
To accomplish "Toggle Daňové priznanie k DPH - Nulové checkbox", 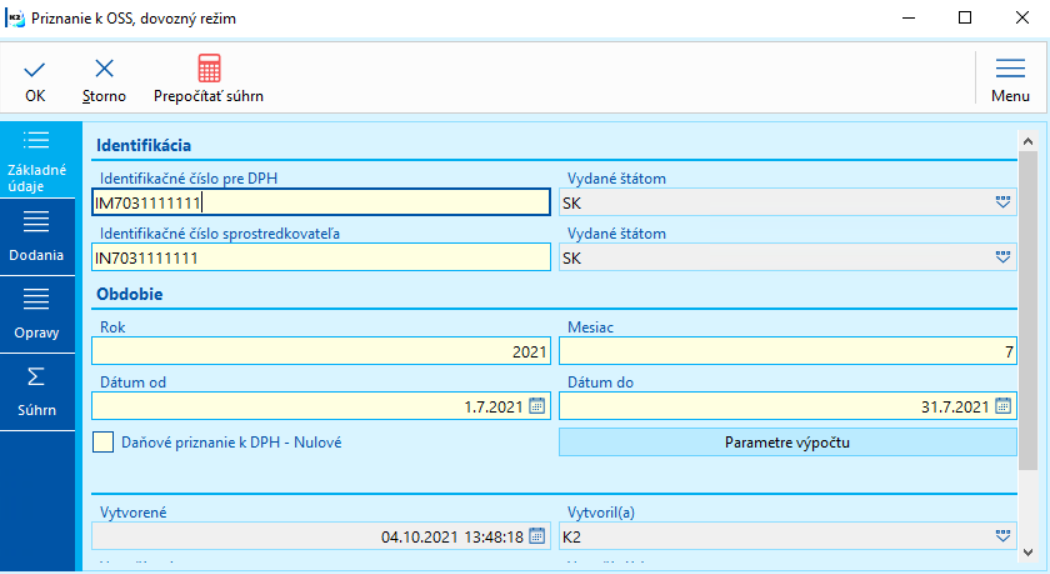I will [103, 442].
